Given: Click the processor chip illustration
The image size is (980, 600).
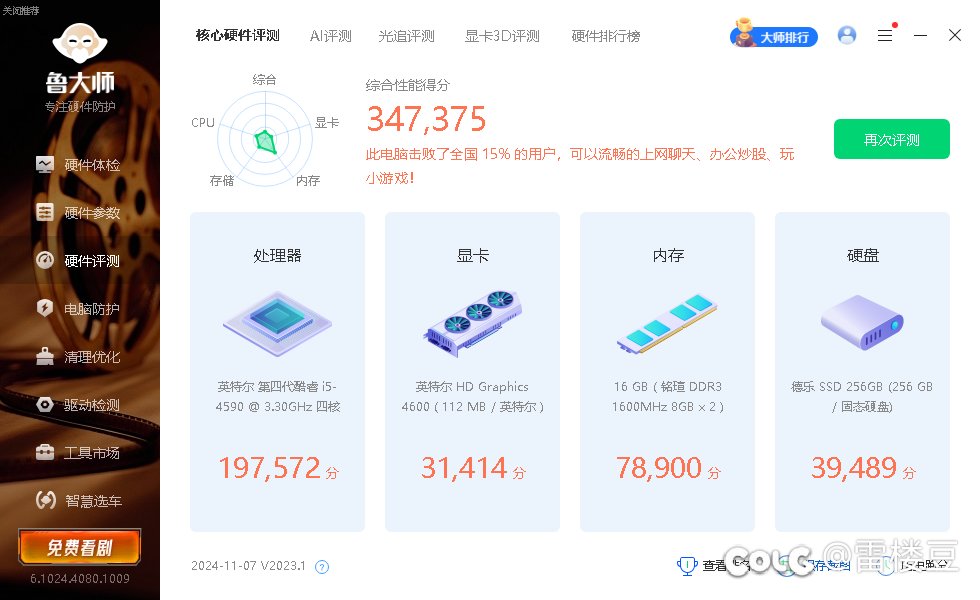Looking at the screenshot, I should coord(278,323).
